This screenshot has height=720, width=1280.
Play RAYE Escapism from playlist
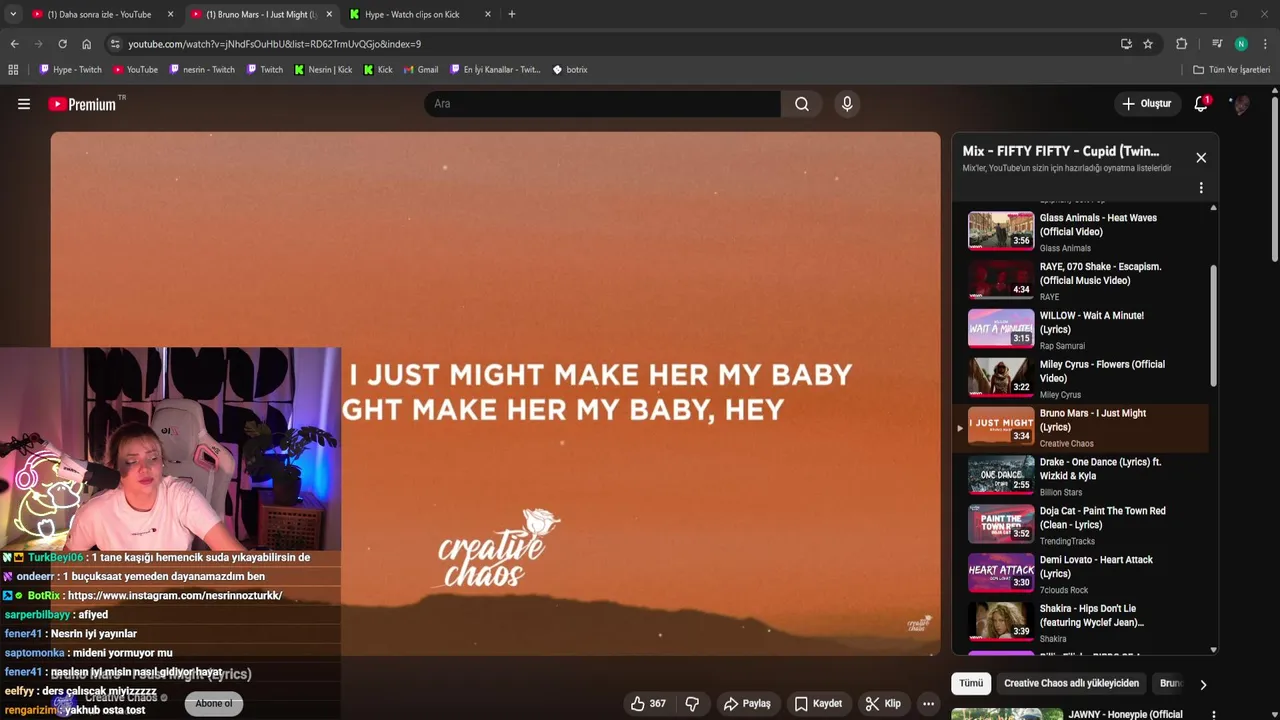click(1080, 280)
